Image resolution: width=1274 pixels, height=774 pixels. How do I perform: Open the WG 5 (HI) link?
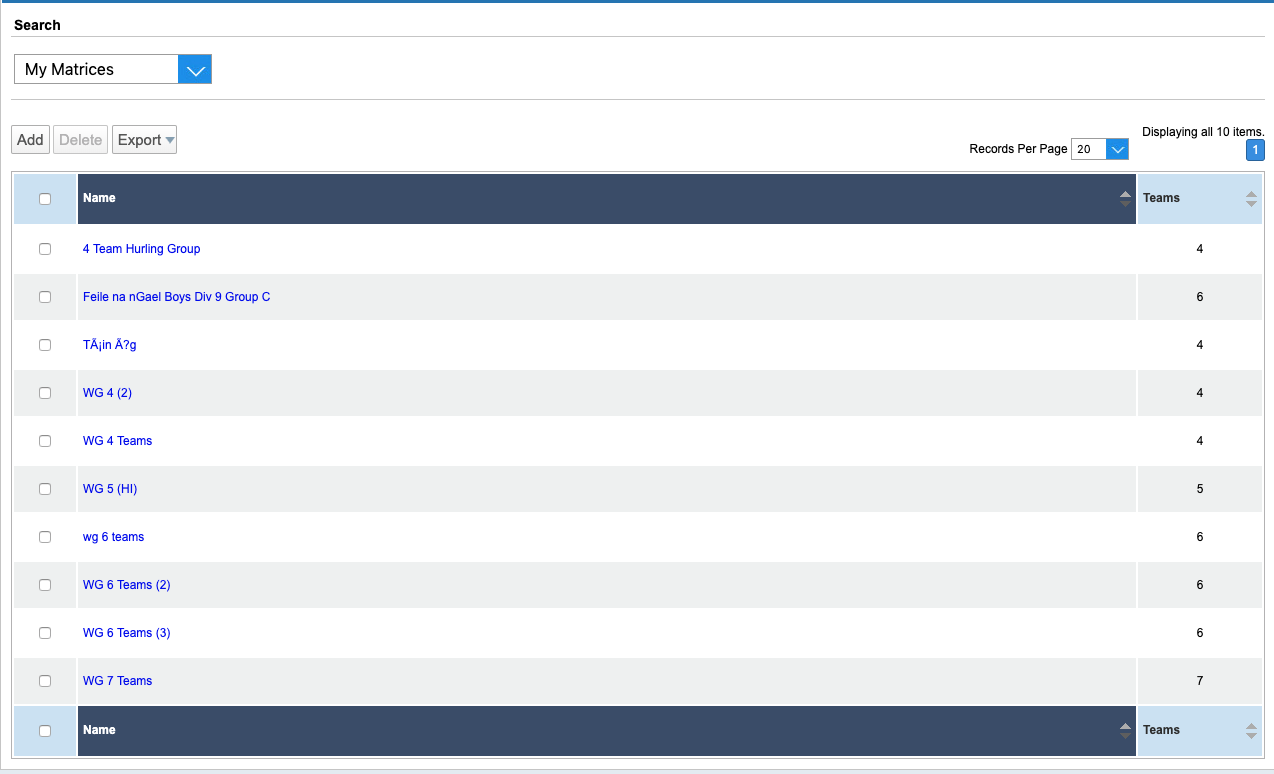tap(110, 489)
